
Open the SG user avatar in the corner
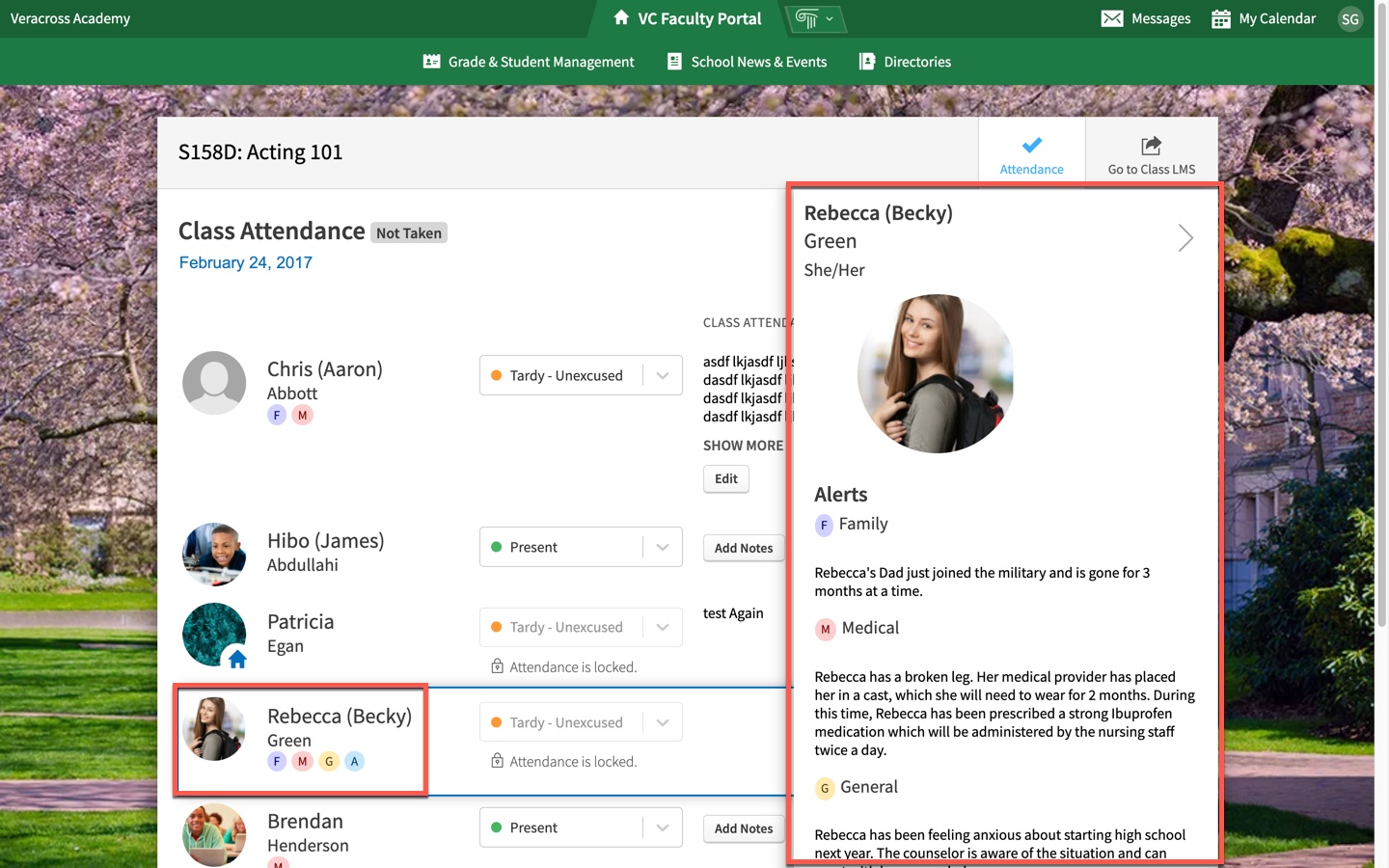(1350, 18)
